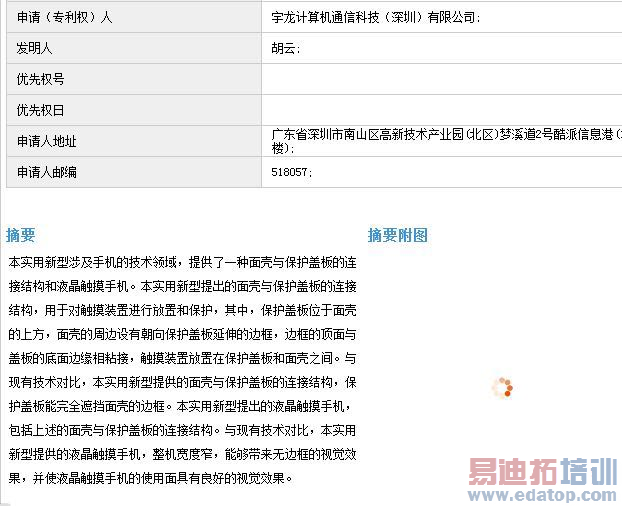This screenshot has width=622, height=506.
Task: Click abstract line beginning 包括上述的面壳
Action: (x=182, y=430)
